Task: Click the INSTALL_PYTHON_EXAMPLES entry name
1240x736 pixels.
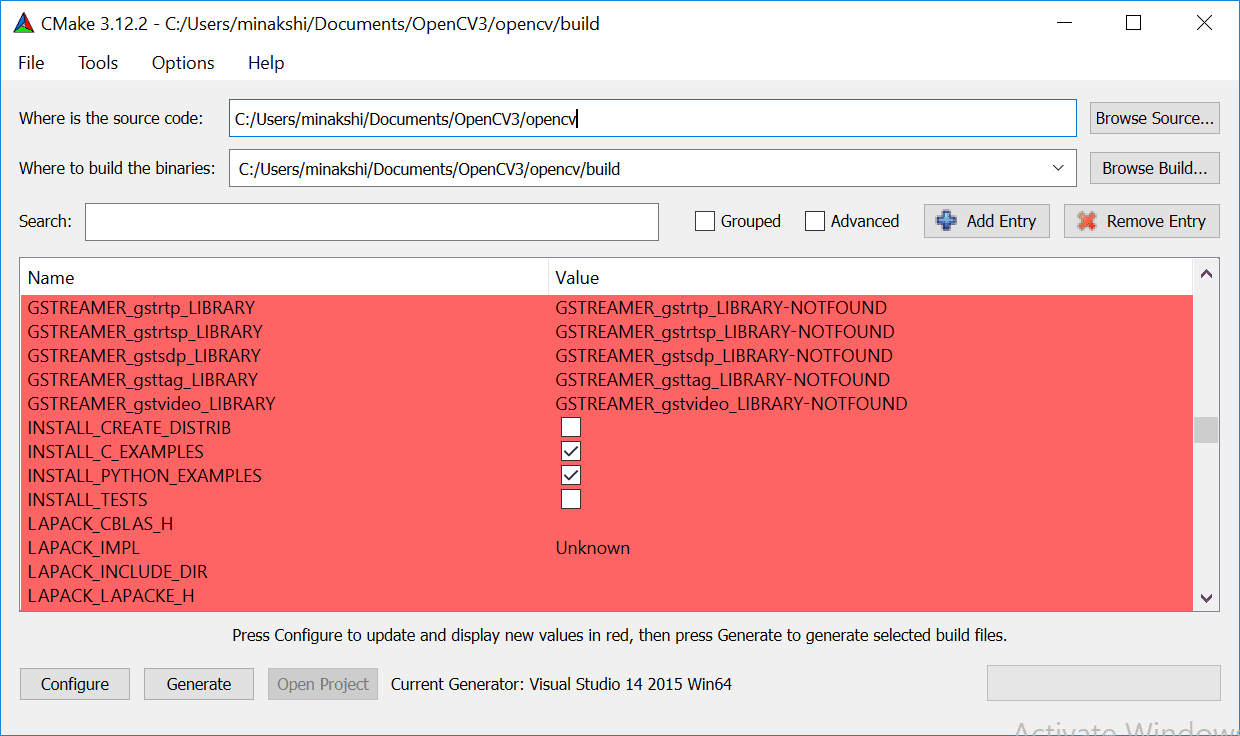Action: coord(145,475)
